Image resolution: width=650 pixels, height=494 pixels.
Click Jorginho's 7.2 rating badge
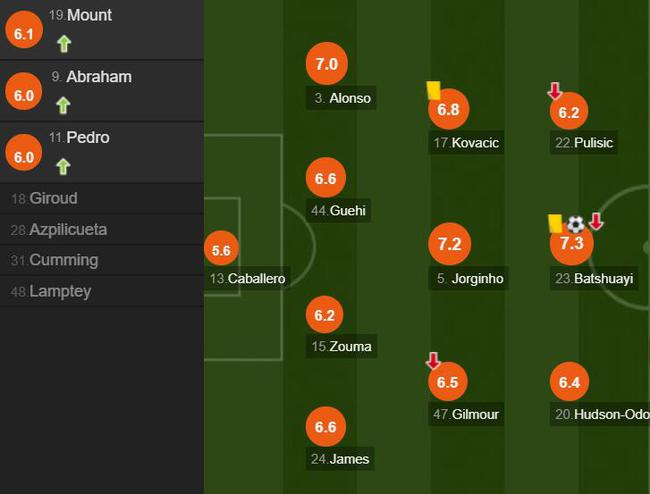(x=448, y=244)
